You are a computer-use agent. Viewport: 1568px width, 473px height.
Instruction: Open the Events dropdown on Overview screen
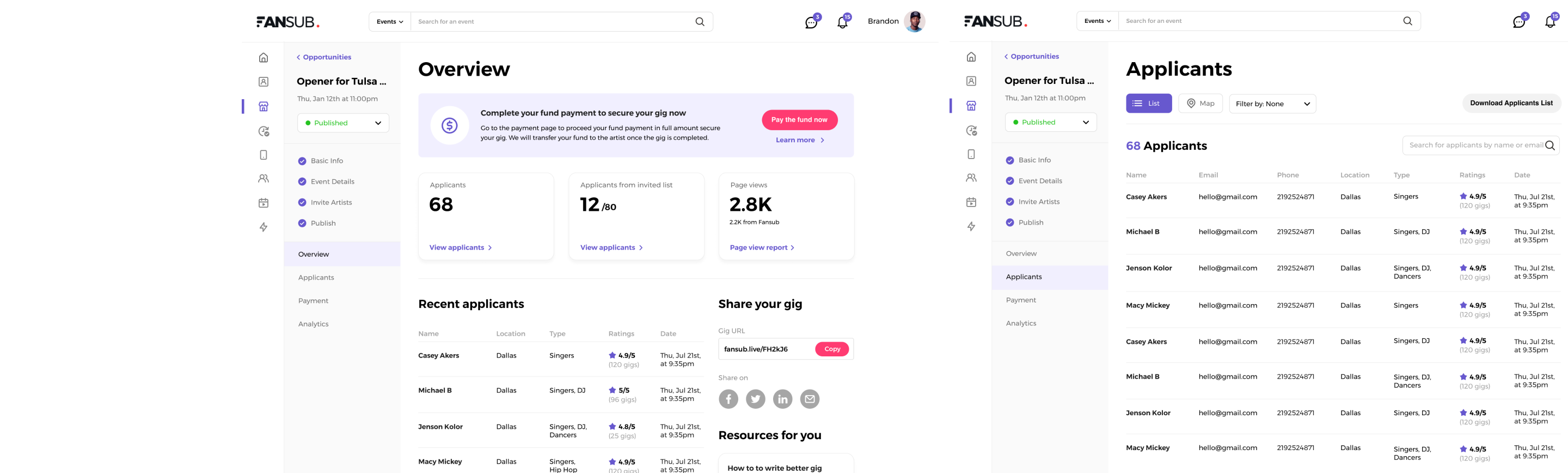390,21
